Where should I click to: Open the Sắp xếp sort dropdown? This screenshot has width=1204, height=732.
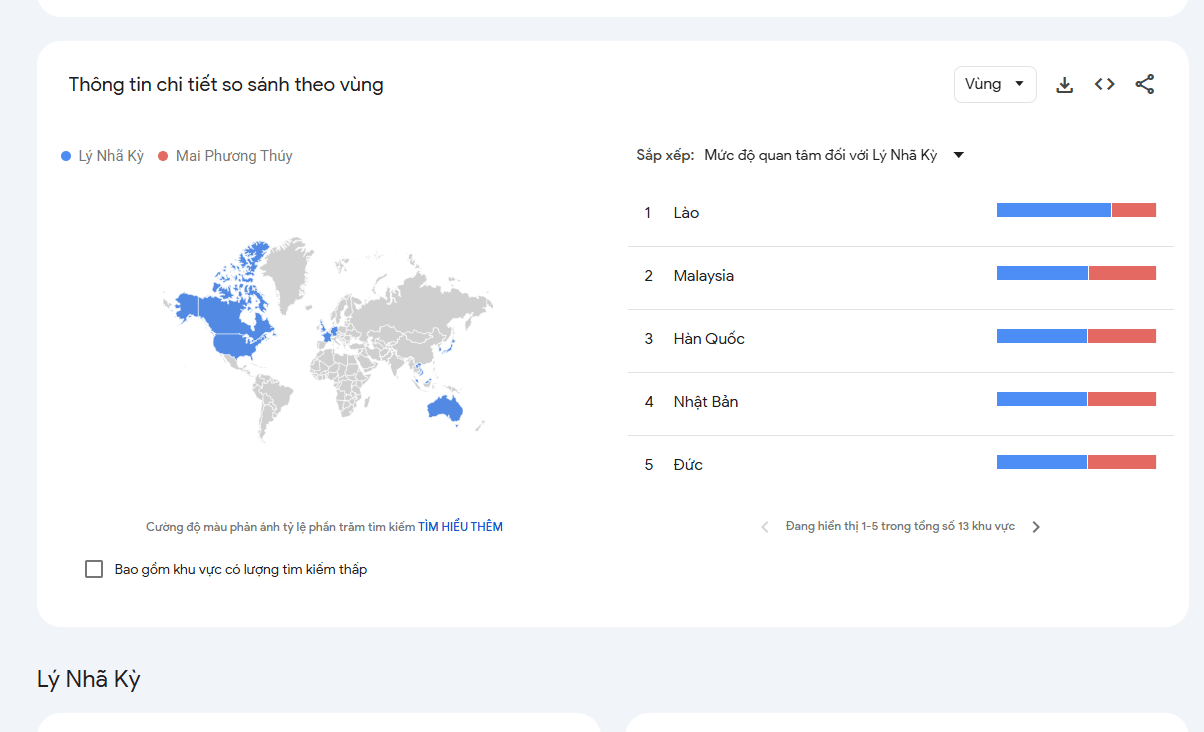tap(833, 155)
